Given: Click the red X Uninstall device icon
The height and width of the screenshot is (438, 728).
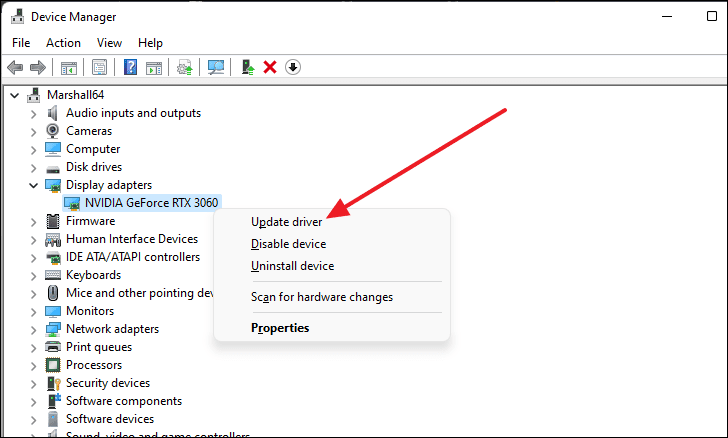Looking at the screenshot, I should pyautogui.click(x=270, y=67).
